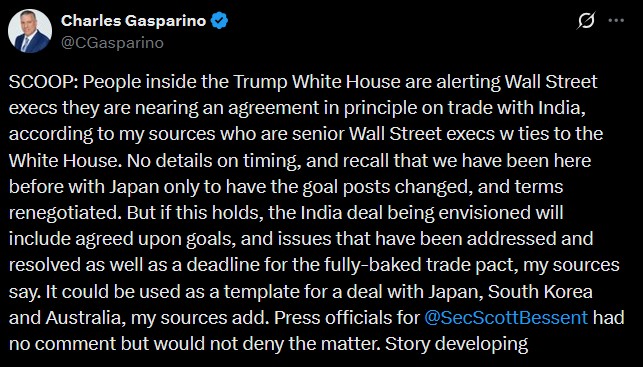Click the phrase 'would not deny the matter'
Image resolution: width=643 pixels, height=367 pixels.
(265, 344)
